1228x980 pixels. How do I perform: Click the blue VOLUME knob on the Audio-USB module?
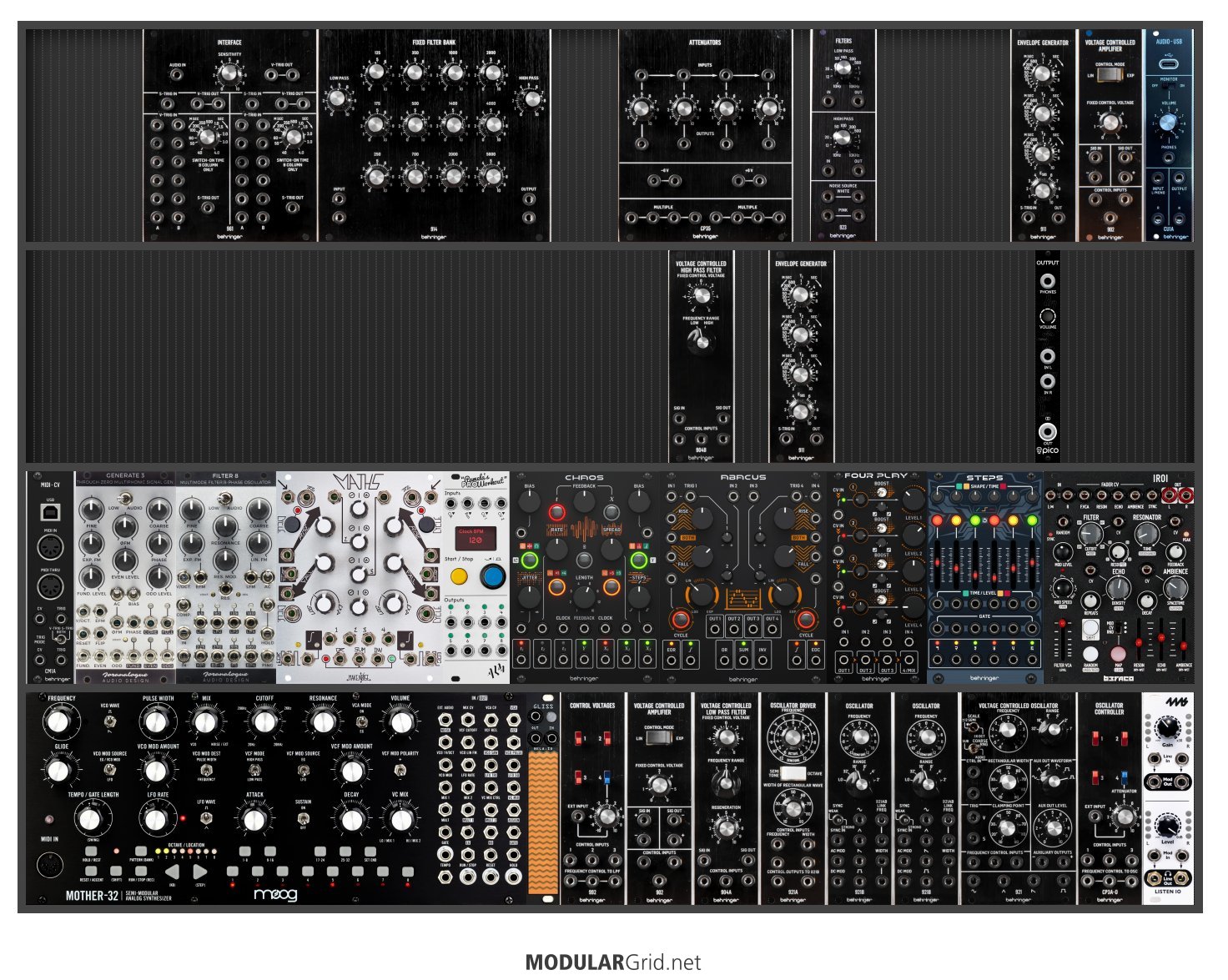point(1168,123)
